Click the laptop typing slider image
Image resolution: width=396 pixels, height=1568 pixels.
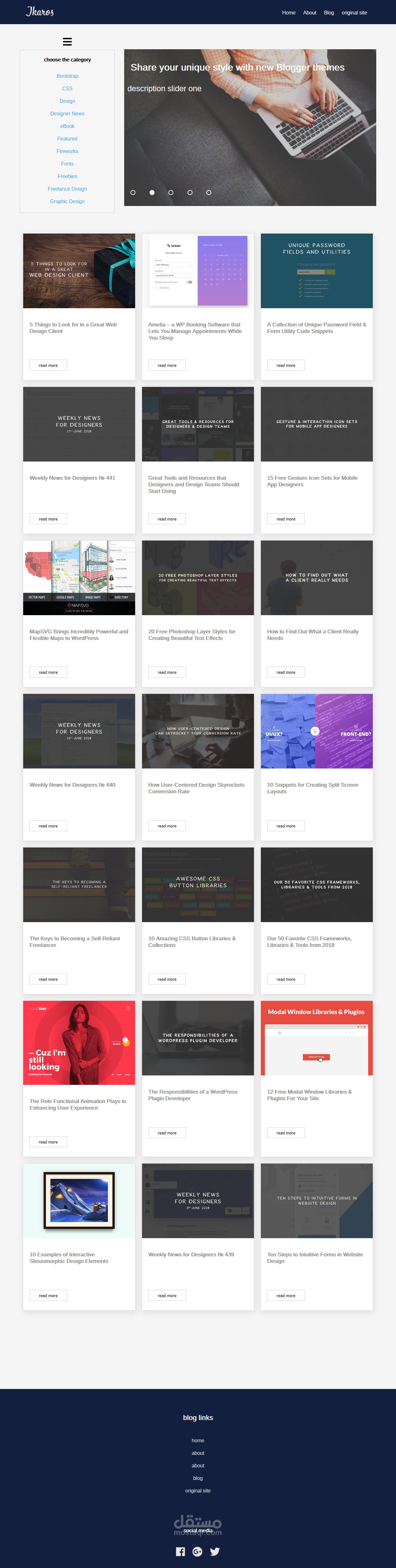250,127
